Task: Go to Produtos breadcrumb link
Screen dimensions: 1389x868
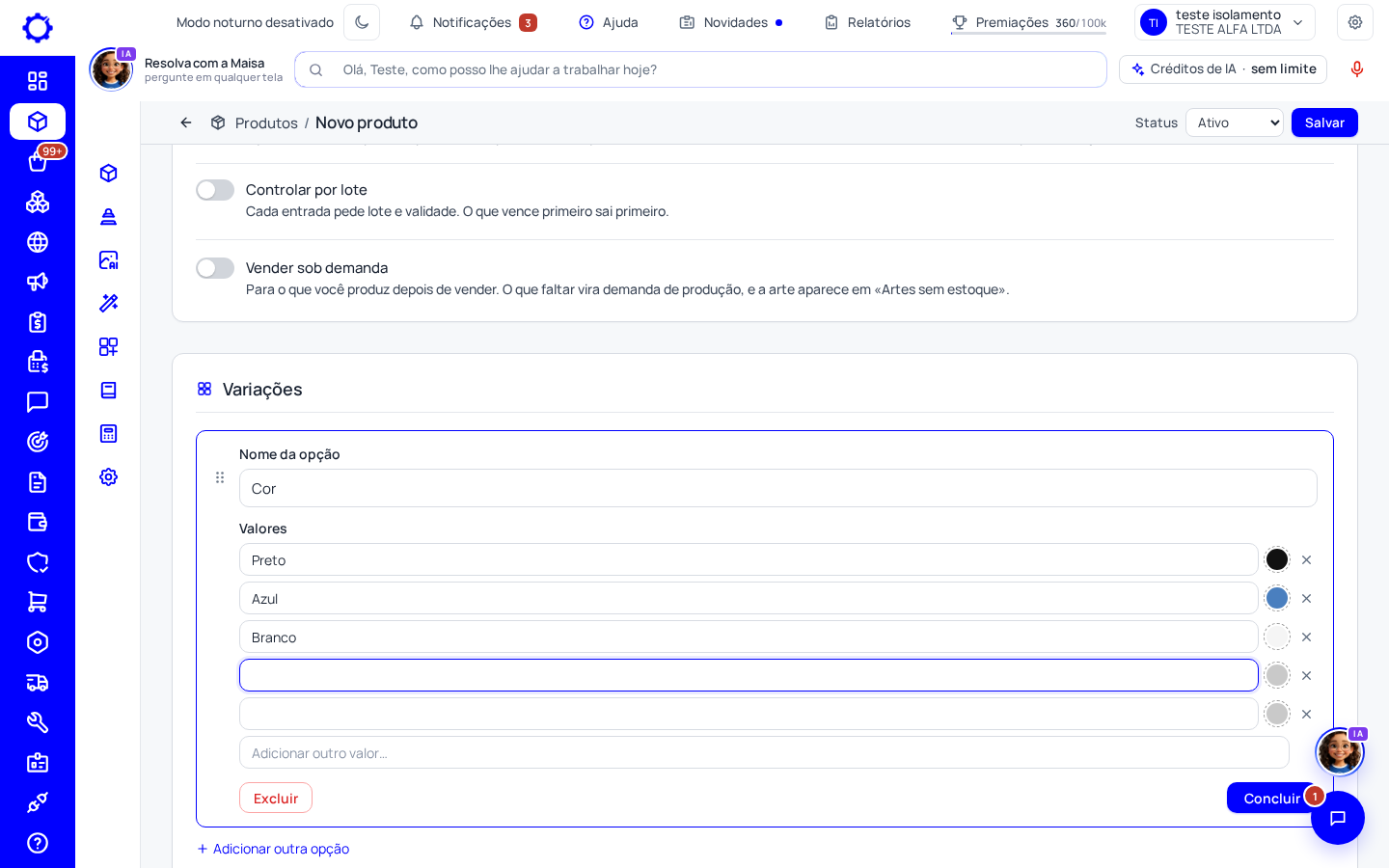Action: [266, 122]
